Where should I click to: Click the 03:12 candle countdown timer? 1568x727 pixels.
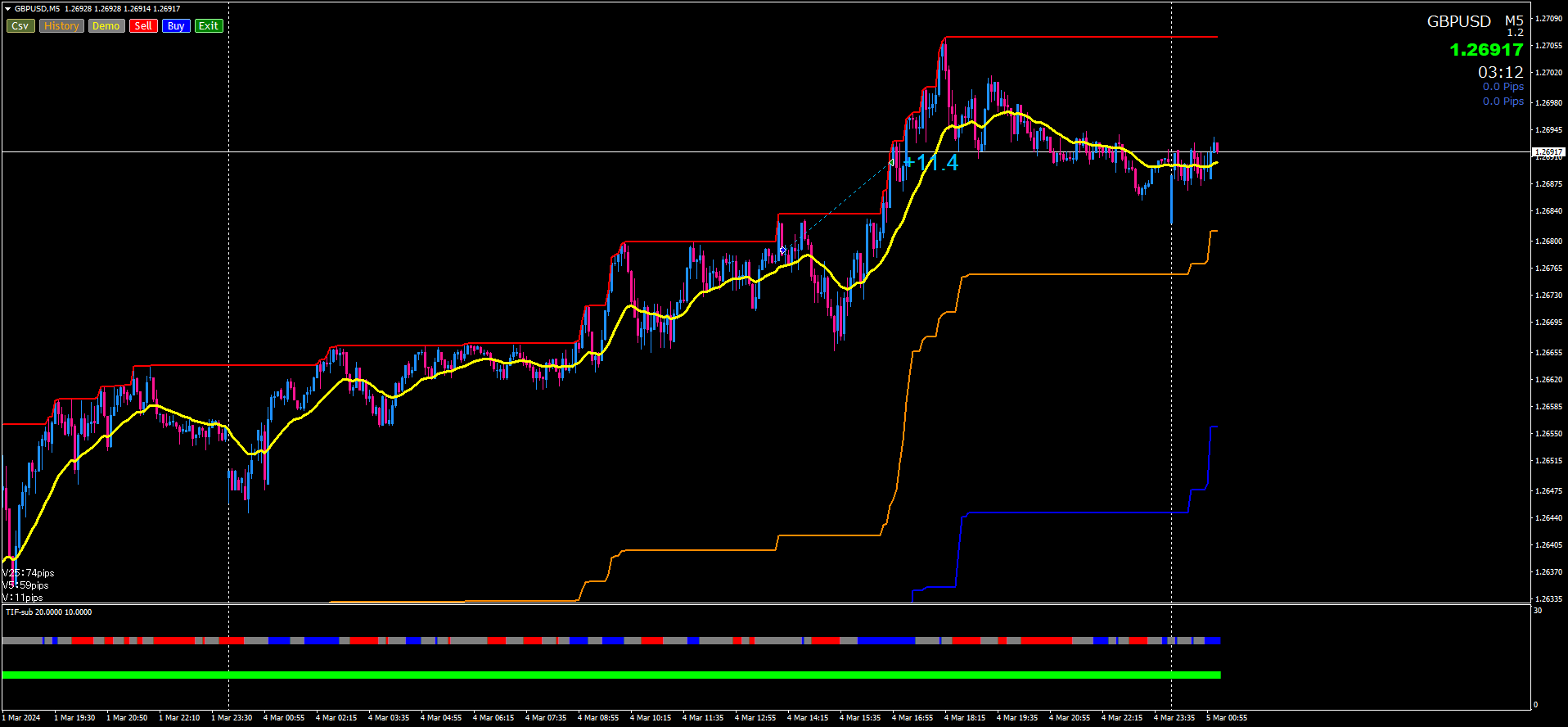[x=1501, y=72]
